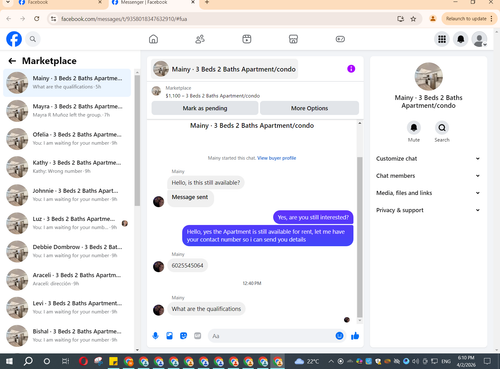Click More Options button
The height and width of the screenshot is (369, 500).
pos(309,108)
